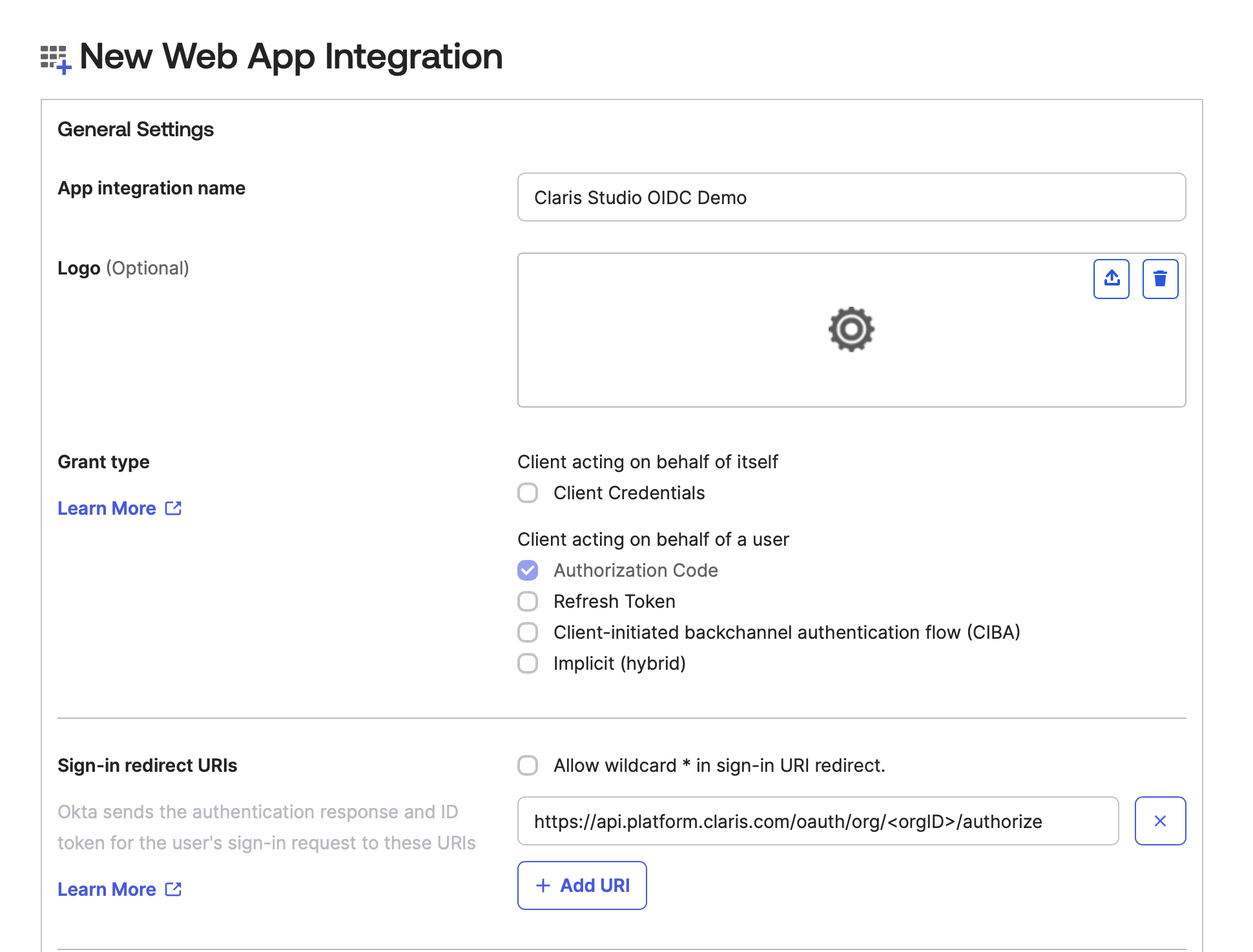The width and height of the screenshot is (1253, 952).
Task: Allow wildcard * in sign-in URI redirect
Action: point(528,765)
